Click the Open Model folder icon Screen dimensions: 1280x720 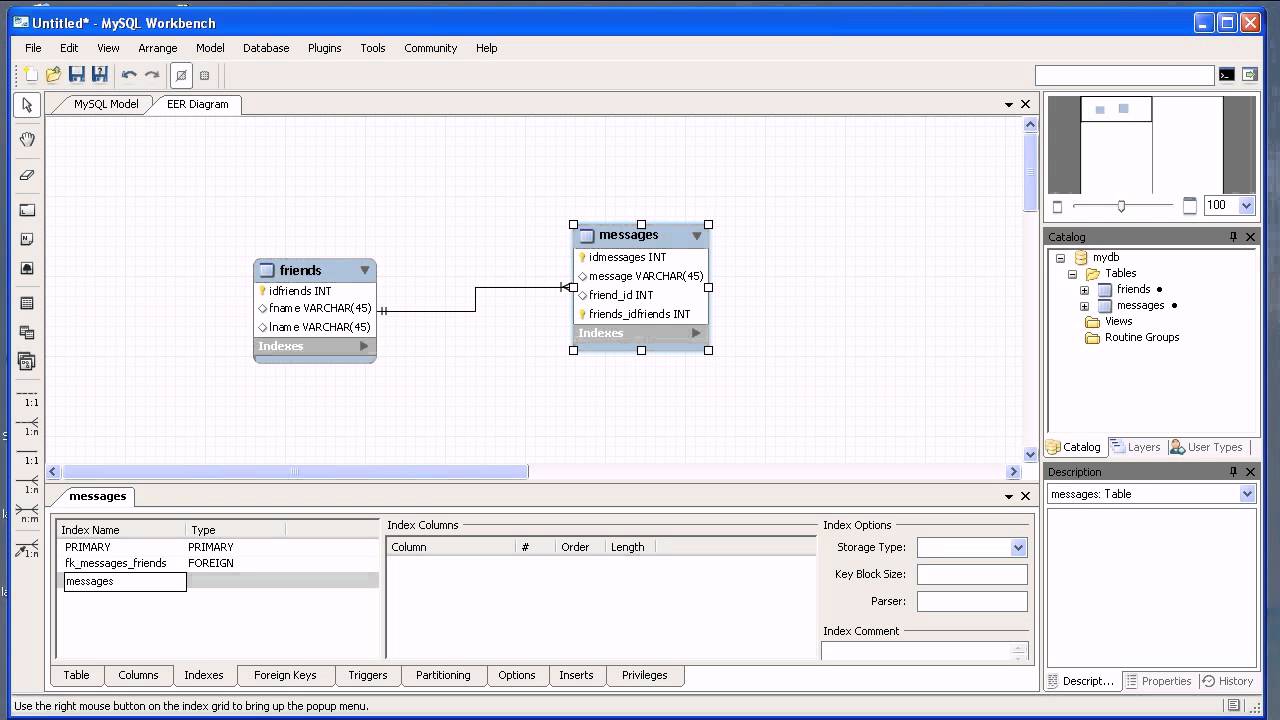point(54,75)
